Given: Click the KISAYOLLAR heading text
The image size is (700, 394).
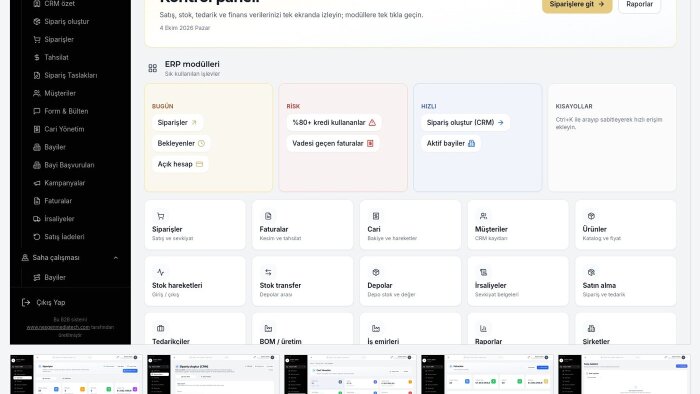Looking at the screenshot, I should point(574,106).
